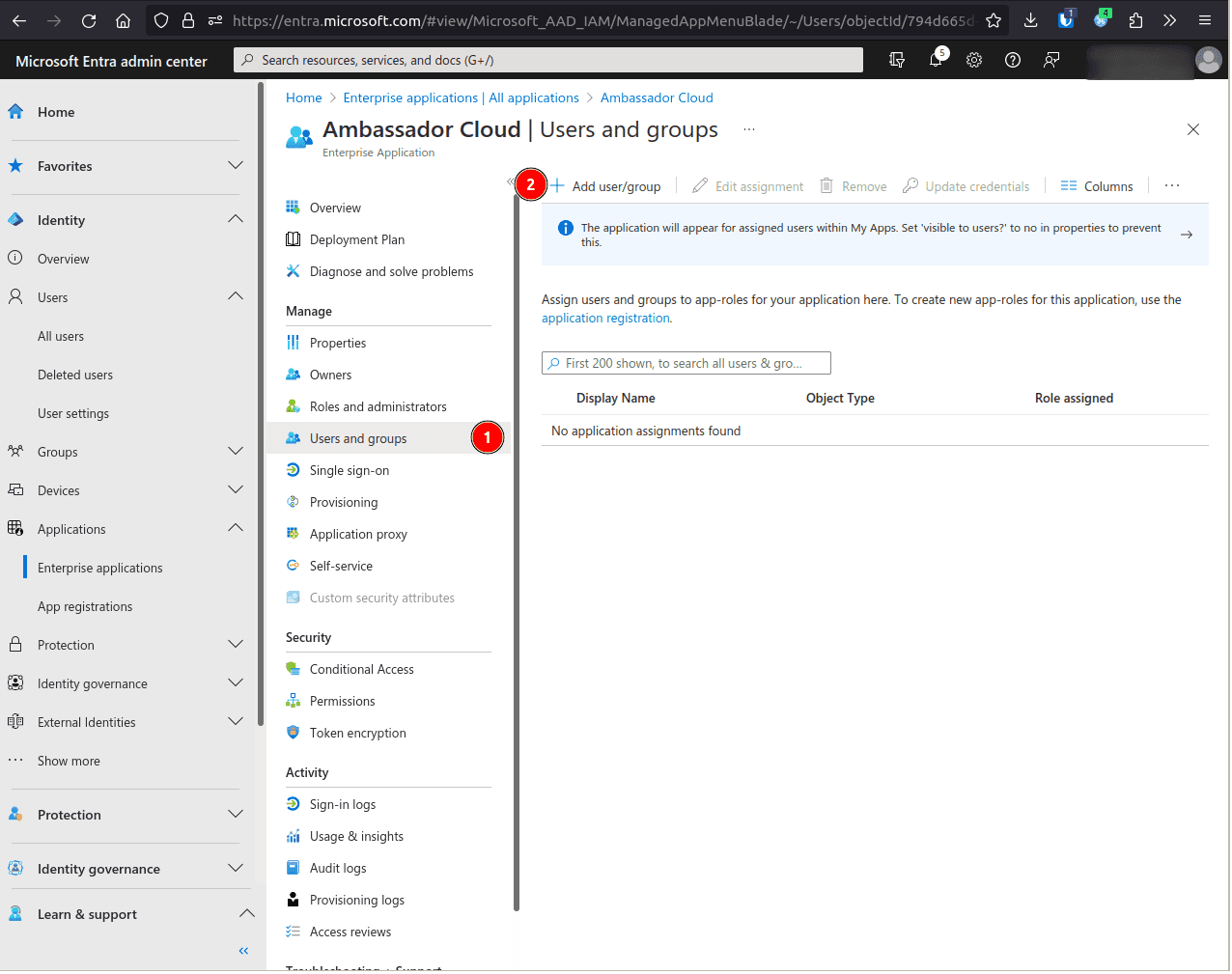Bookmark this page with star icon

[x=994, y=20]
